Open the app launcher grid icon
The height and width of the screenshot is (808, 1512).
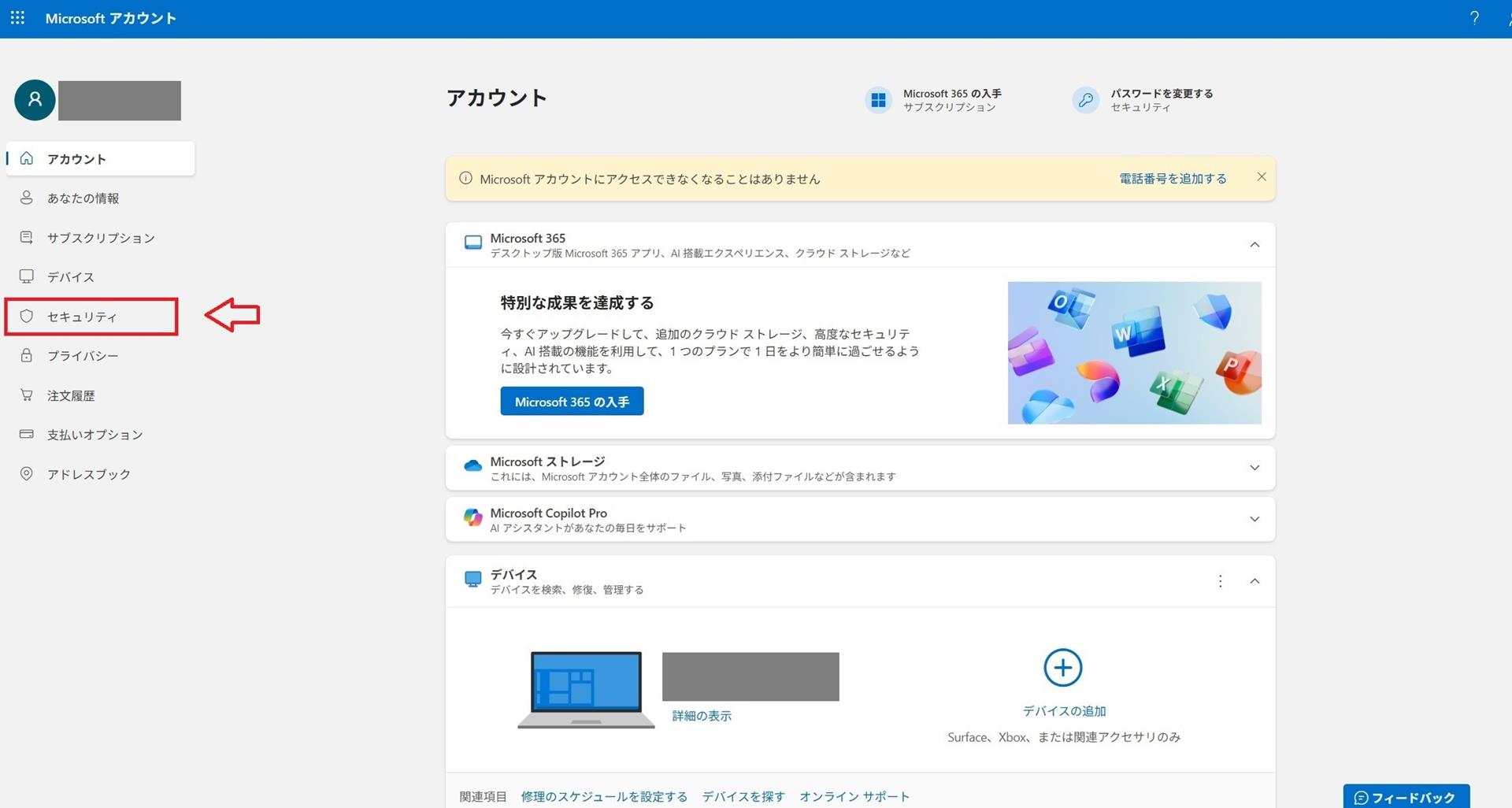(x=17, y=17)
